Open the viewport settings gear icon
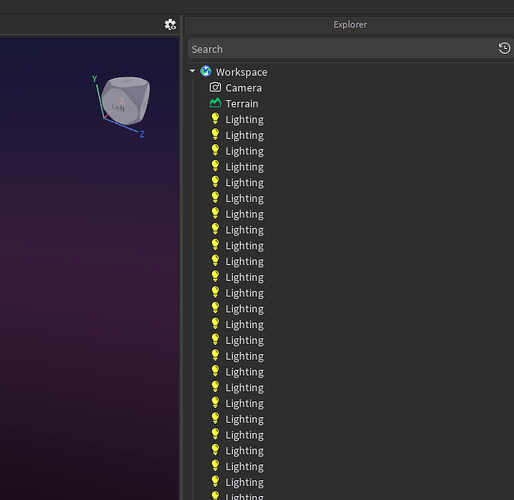The image size is (514, 500). [x=170, y=25]
